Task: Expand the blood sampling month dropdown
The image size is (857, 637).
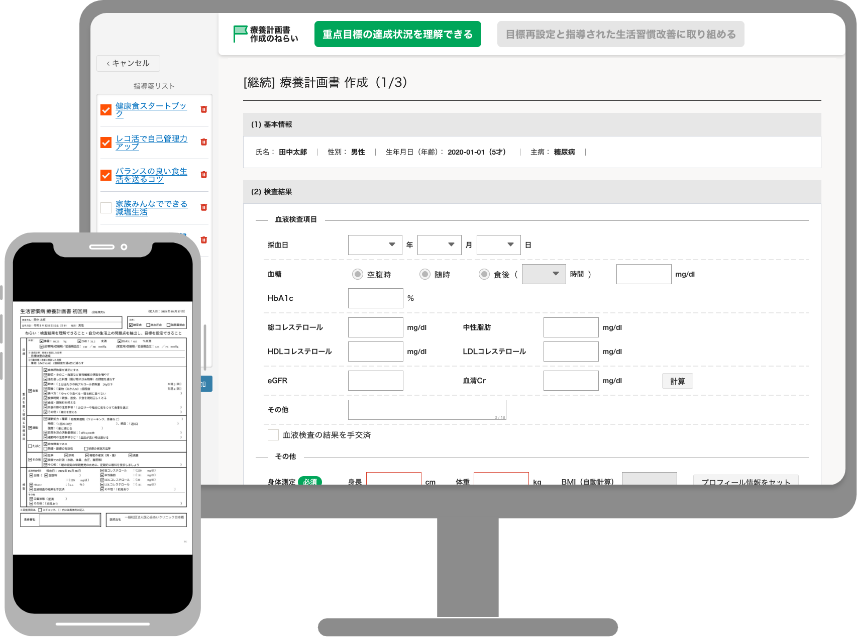Action: click(438, 245)
